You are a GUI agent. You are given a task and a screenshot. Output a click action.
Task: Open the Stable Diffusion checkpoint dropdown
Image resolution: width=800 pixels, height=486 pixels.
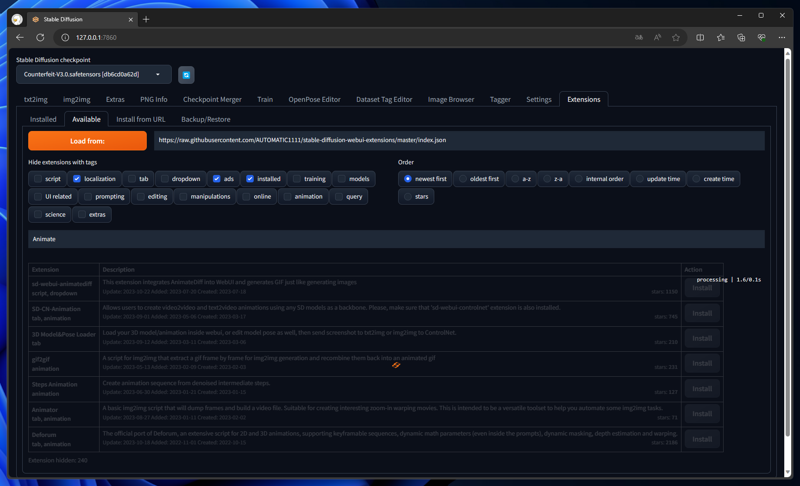point(93,74)
